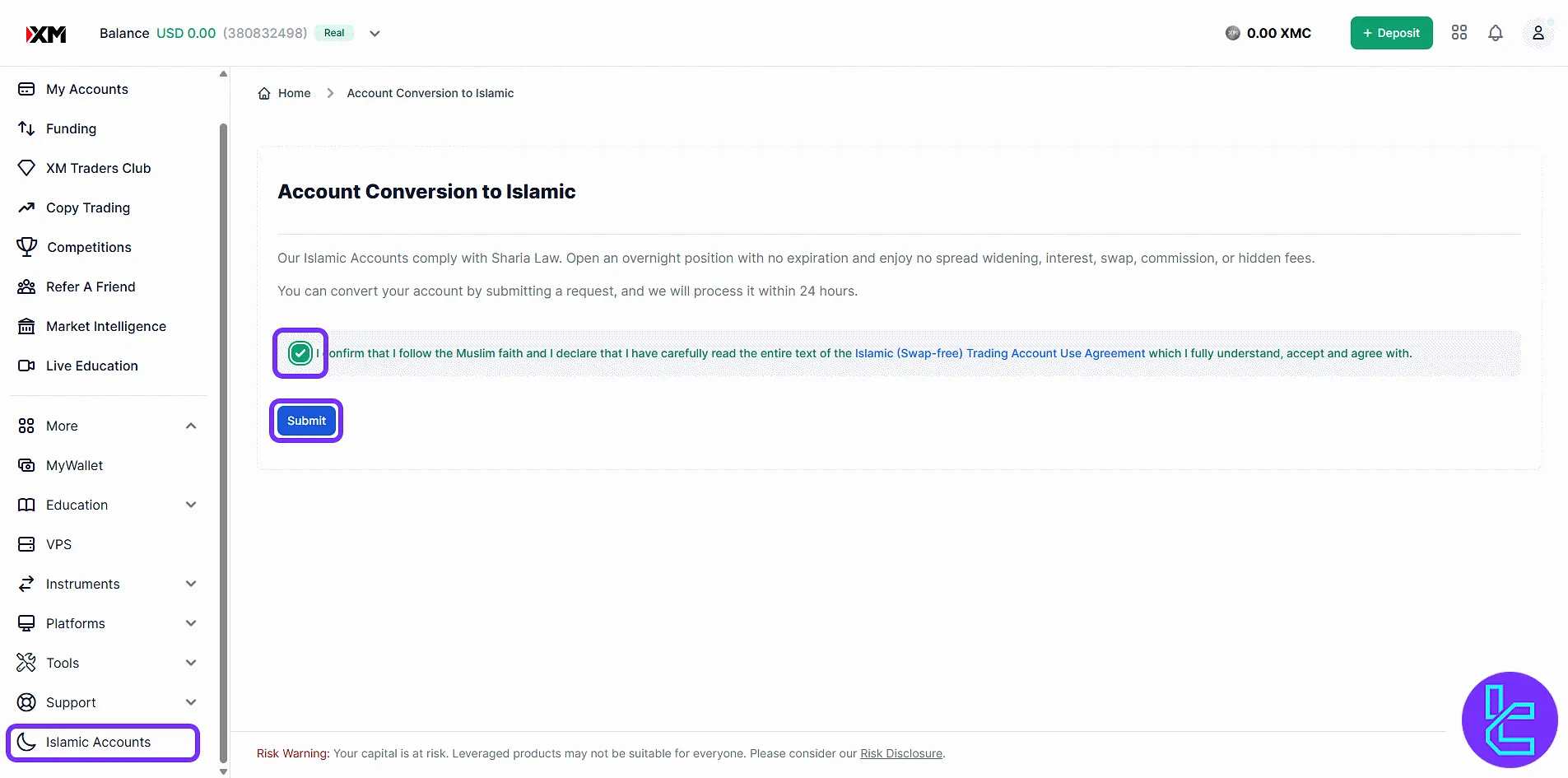Expand the Tools submenu chevron
The height and width of the screenshot is (778, 1568).
pos(191,663)
